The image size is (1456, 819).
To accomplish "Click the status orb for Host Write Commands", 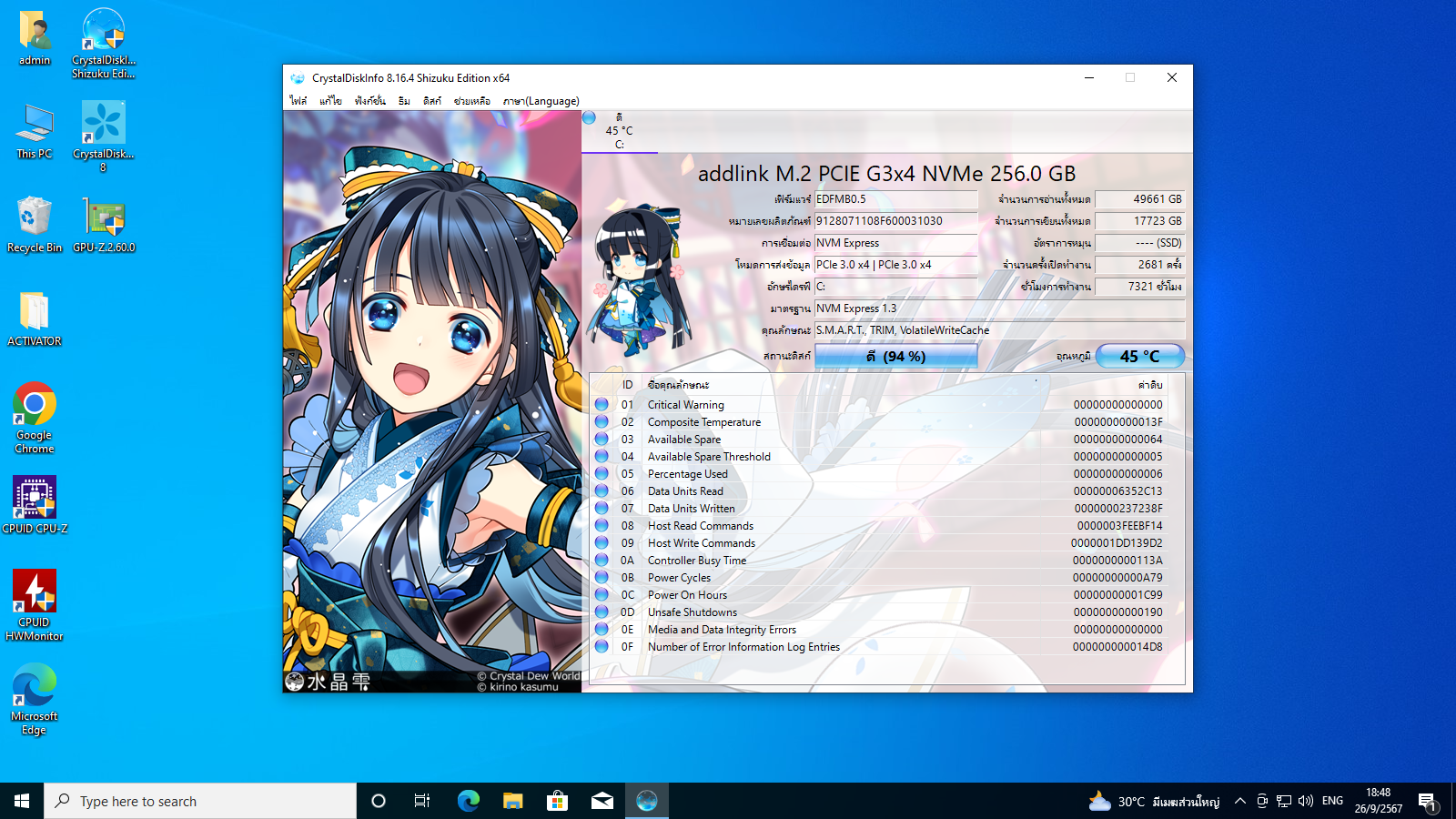I will [602, 542].
